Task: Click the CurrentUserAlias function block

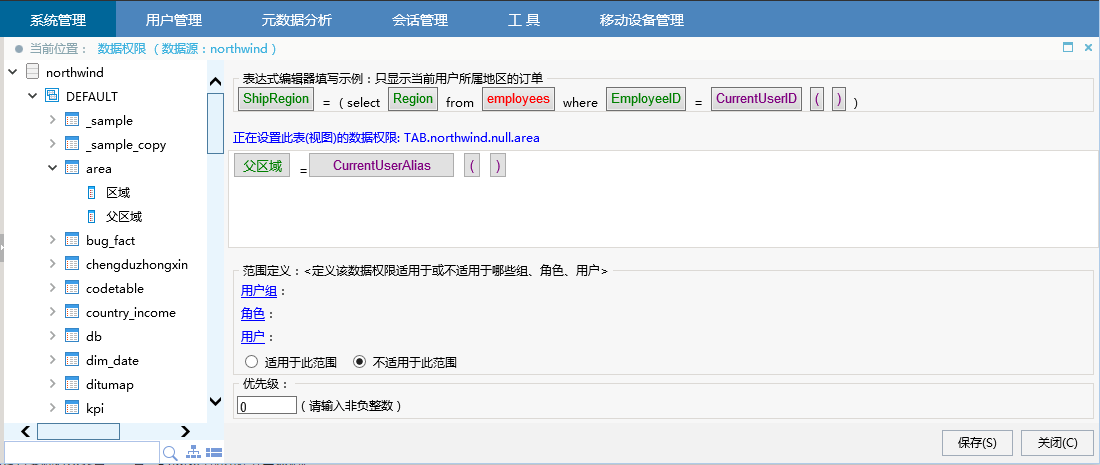Action: tap(382, 166)
